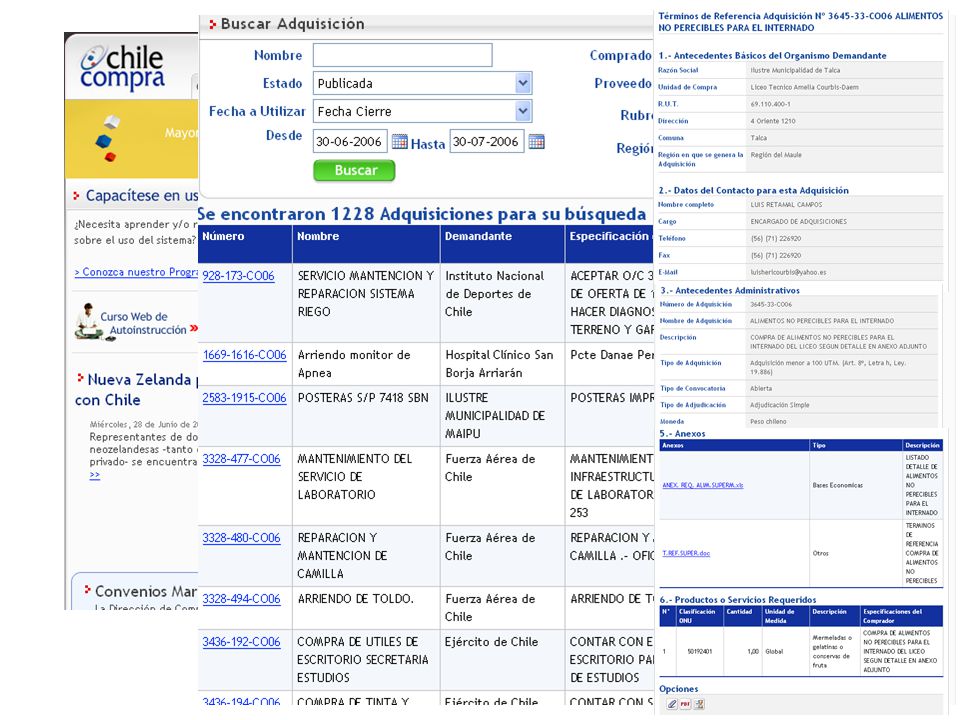Image resolution: width=960 pixels, height=720 pixels.
Task: Open acquisition 1669-1616-CO06
Action: tap(244, 355)
